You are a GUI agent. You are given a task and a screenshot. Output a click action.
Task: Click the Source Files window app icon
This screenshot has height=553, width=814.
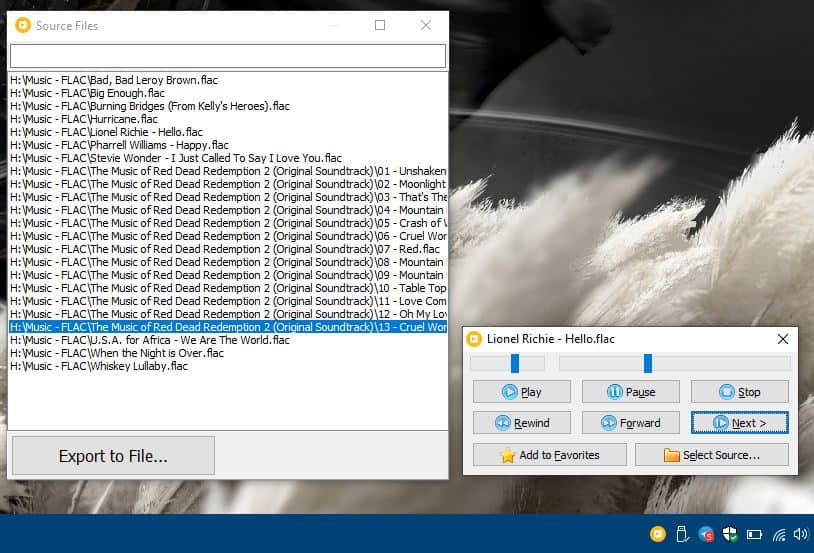pos(23,25)
